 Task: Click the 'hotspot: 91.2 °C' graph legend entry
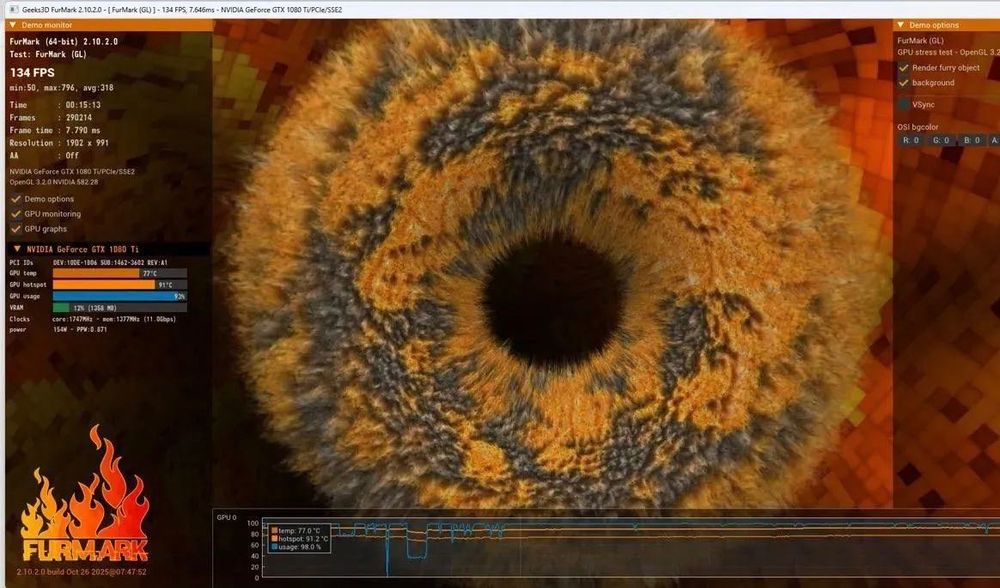point(300,539)
